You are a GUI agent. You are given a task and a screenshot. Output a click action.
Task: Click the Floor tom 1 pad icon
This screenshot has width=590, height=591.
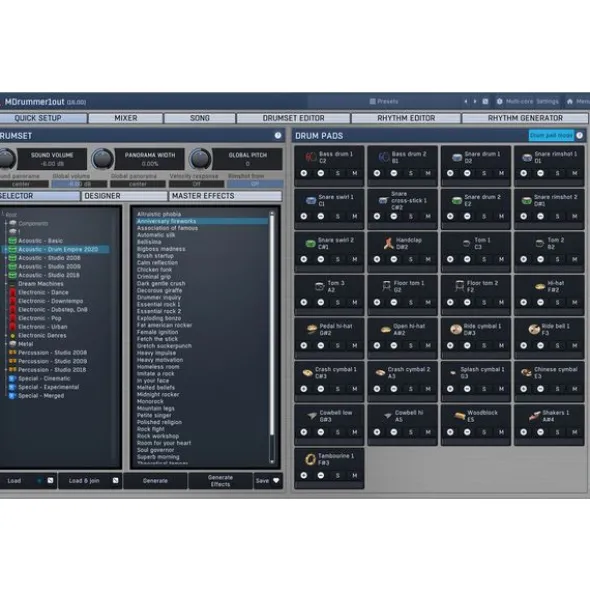(x=386, y=286)
